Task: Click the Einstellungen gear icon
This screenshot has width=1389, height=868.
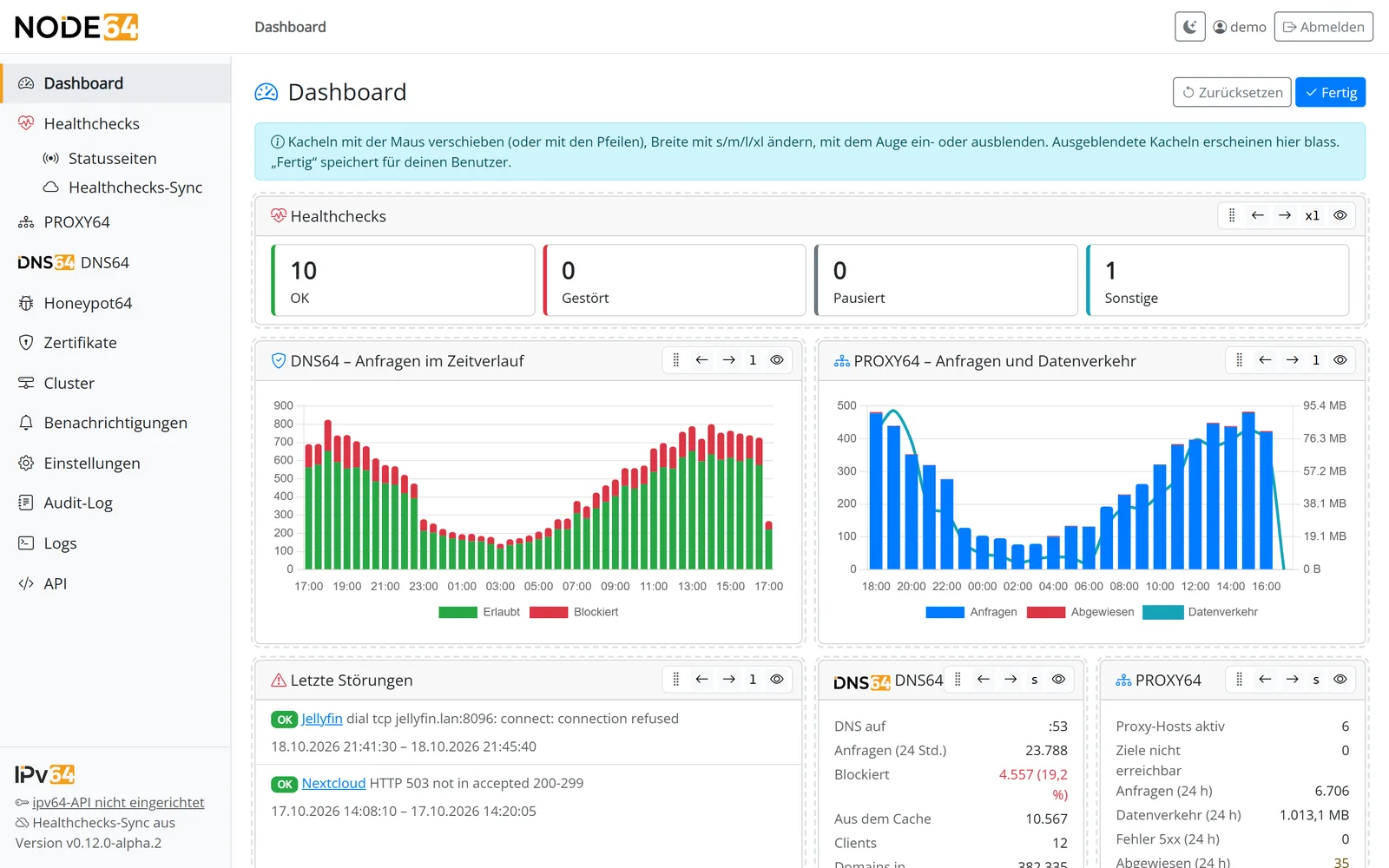Action: [26, 464]
